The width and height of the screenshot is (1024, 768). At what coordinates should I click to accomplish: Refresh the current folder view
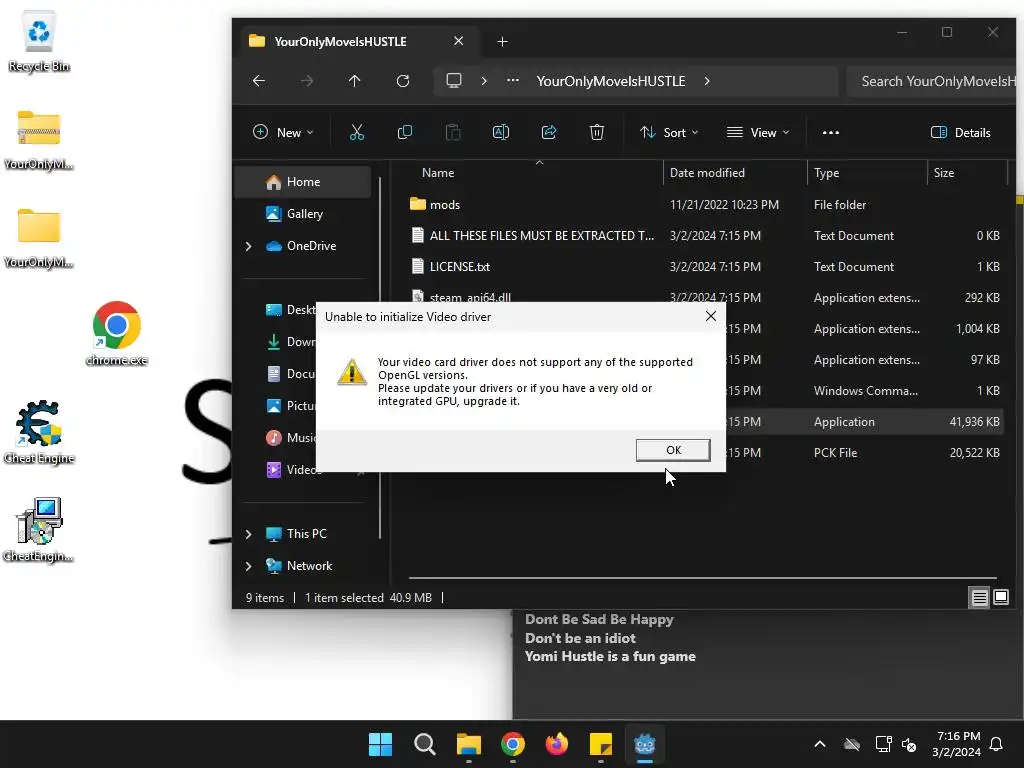(403, 81)
